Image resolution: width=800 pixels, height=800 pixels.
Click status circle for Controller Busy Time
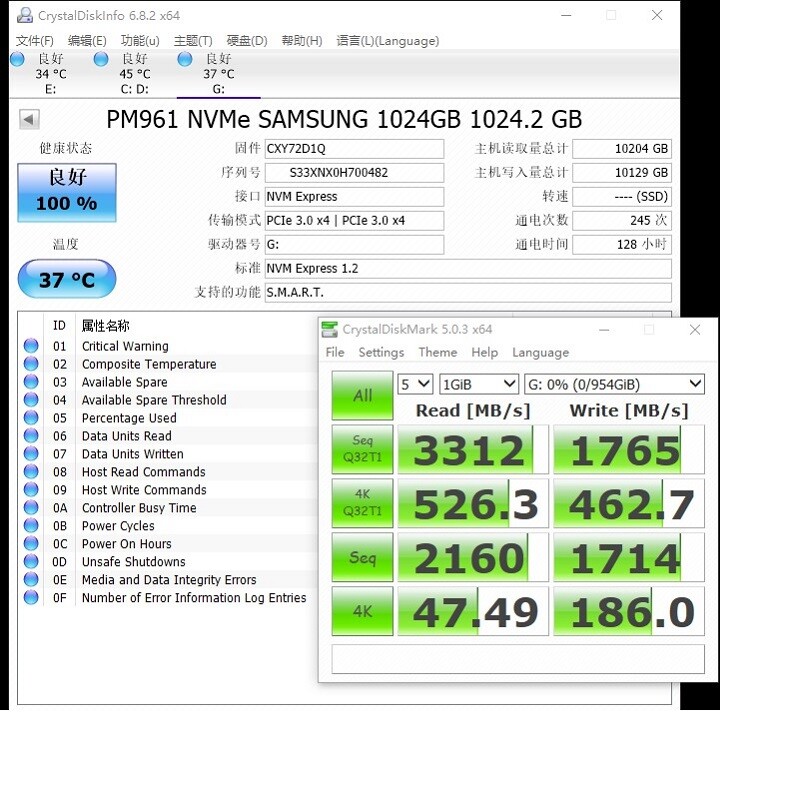point(31,507)
